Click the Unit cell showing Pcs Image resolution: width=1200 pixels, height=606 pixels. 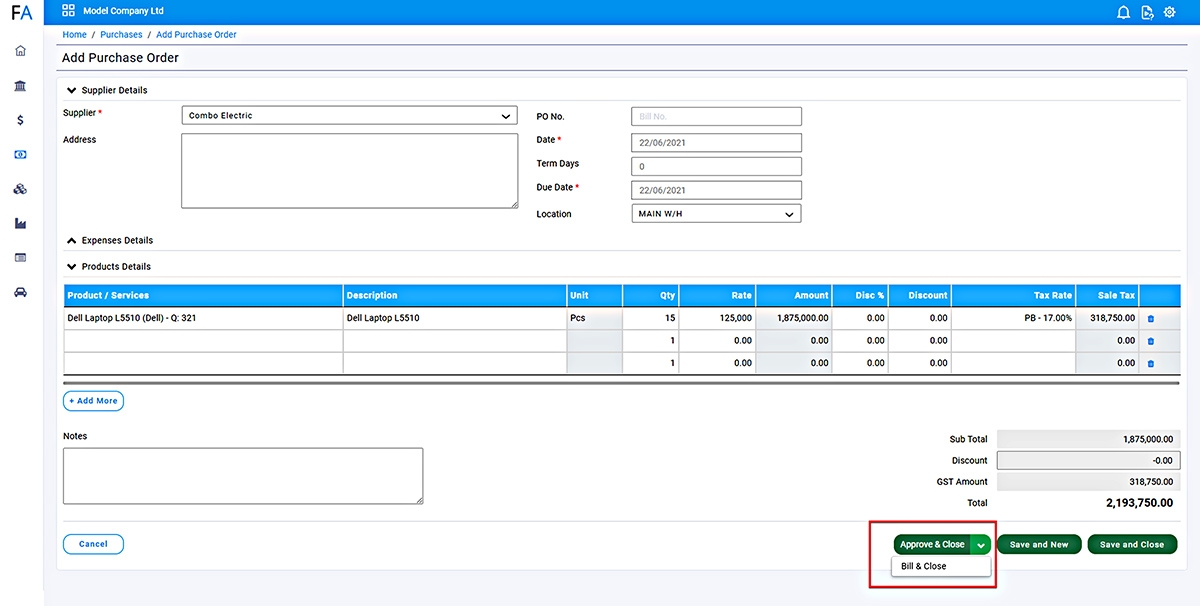(594, 318)
